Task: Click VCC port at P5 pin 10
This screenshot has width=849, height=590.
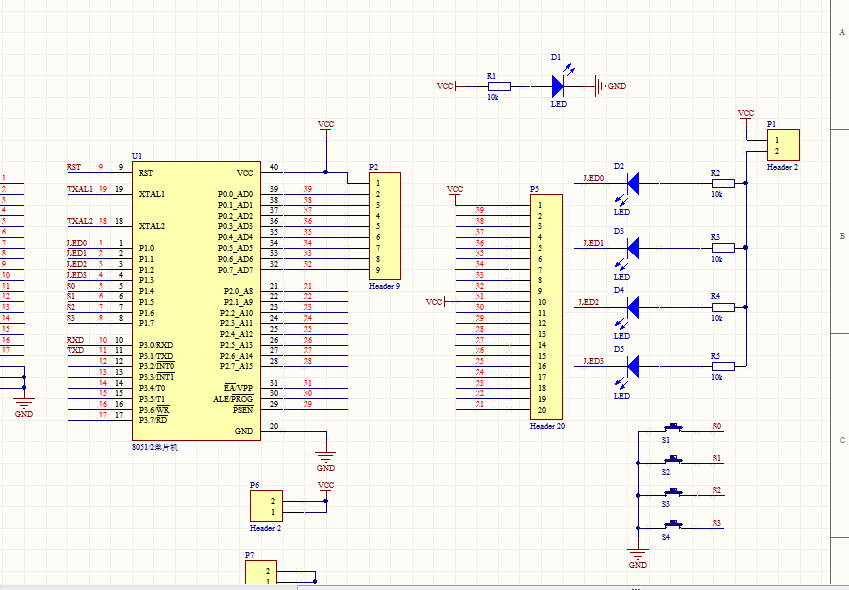Action: coord(435,302)
